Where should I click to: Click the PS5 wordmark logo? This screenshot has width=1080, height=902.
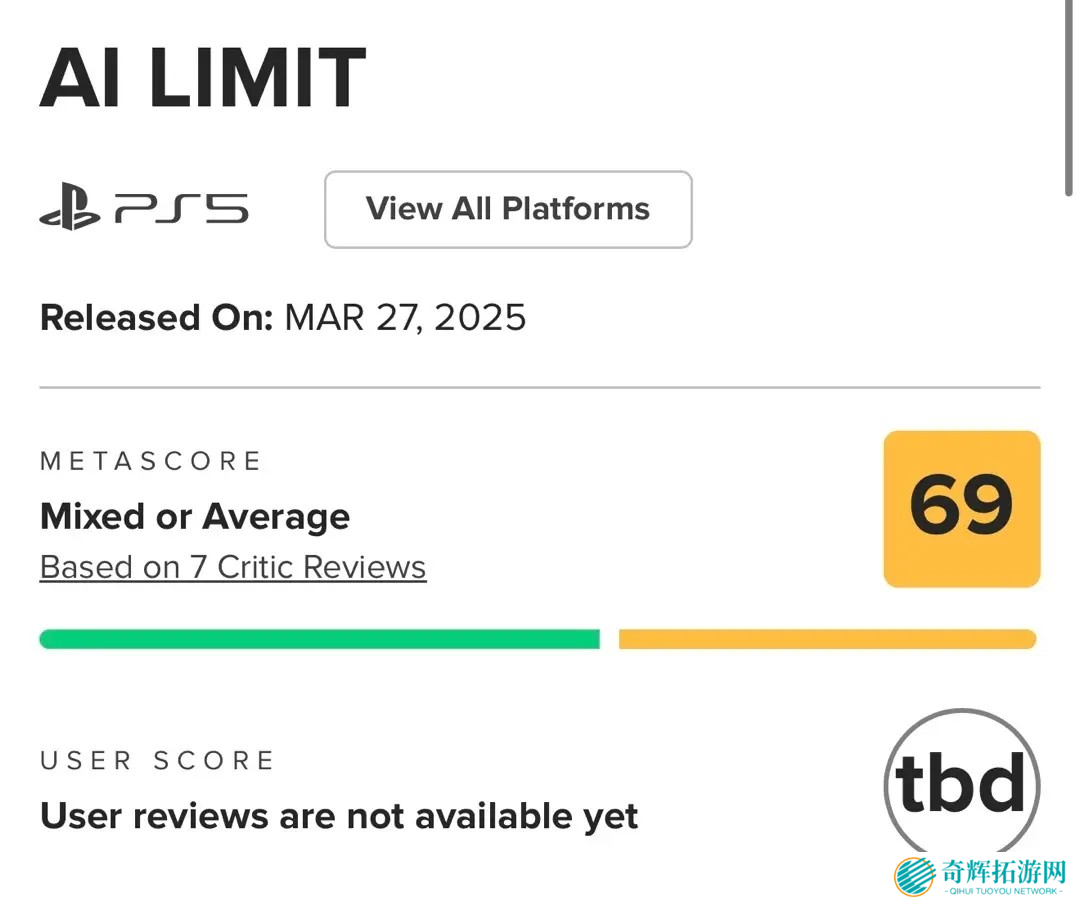[182, 208]
